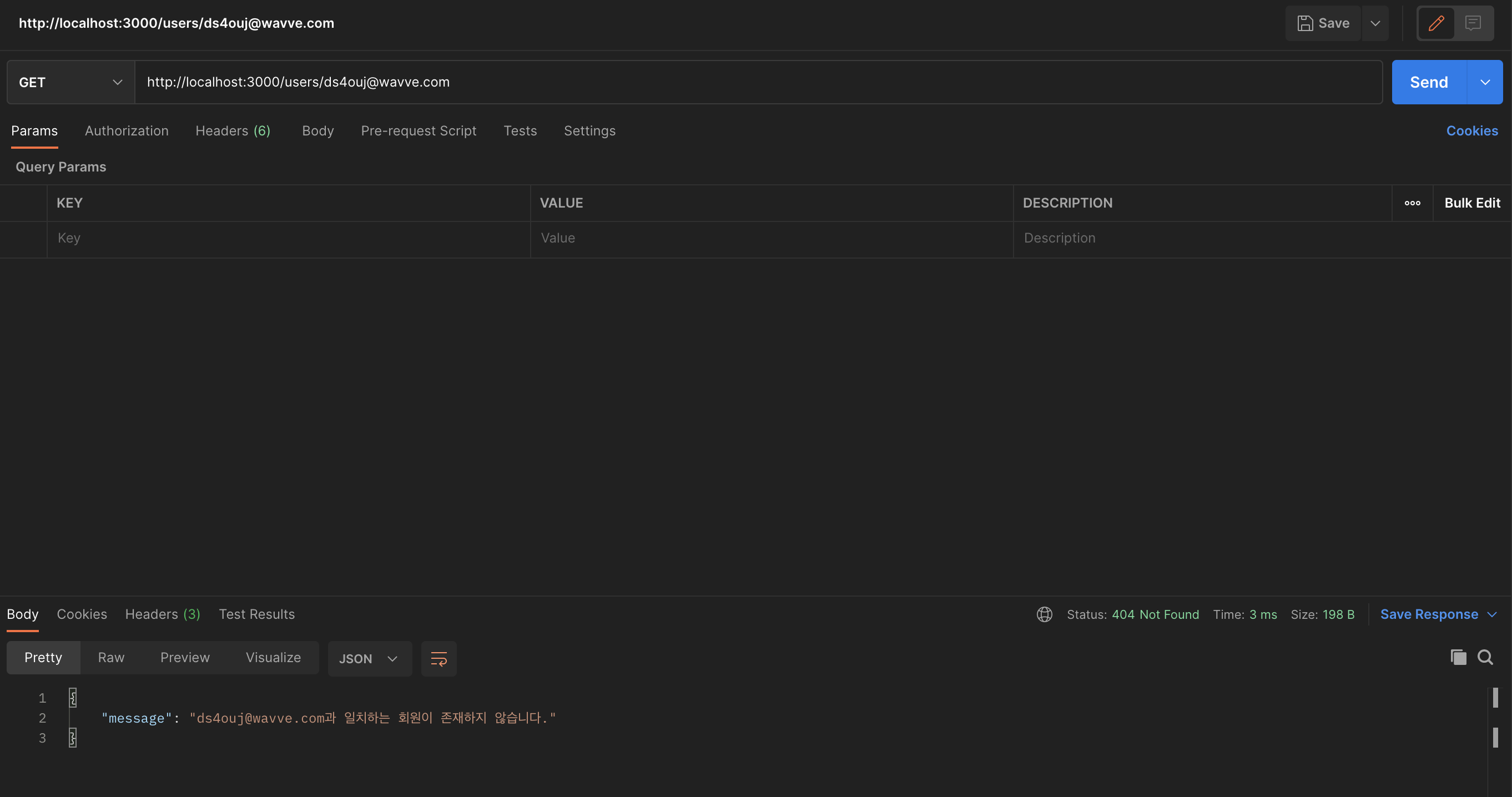Open the Authorization tab

click(126, 131)
